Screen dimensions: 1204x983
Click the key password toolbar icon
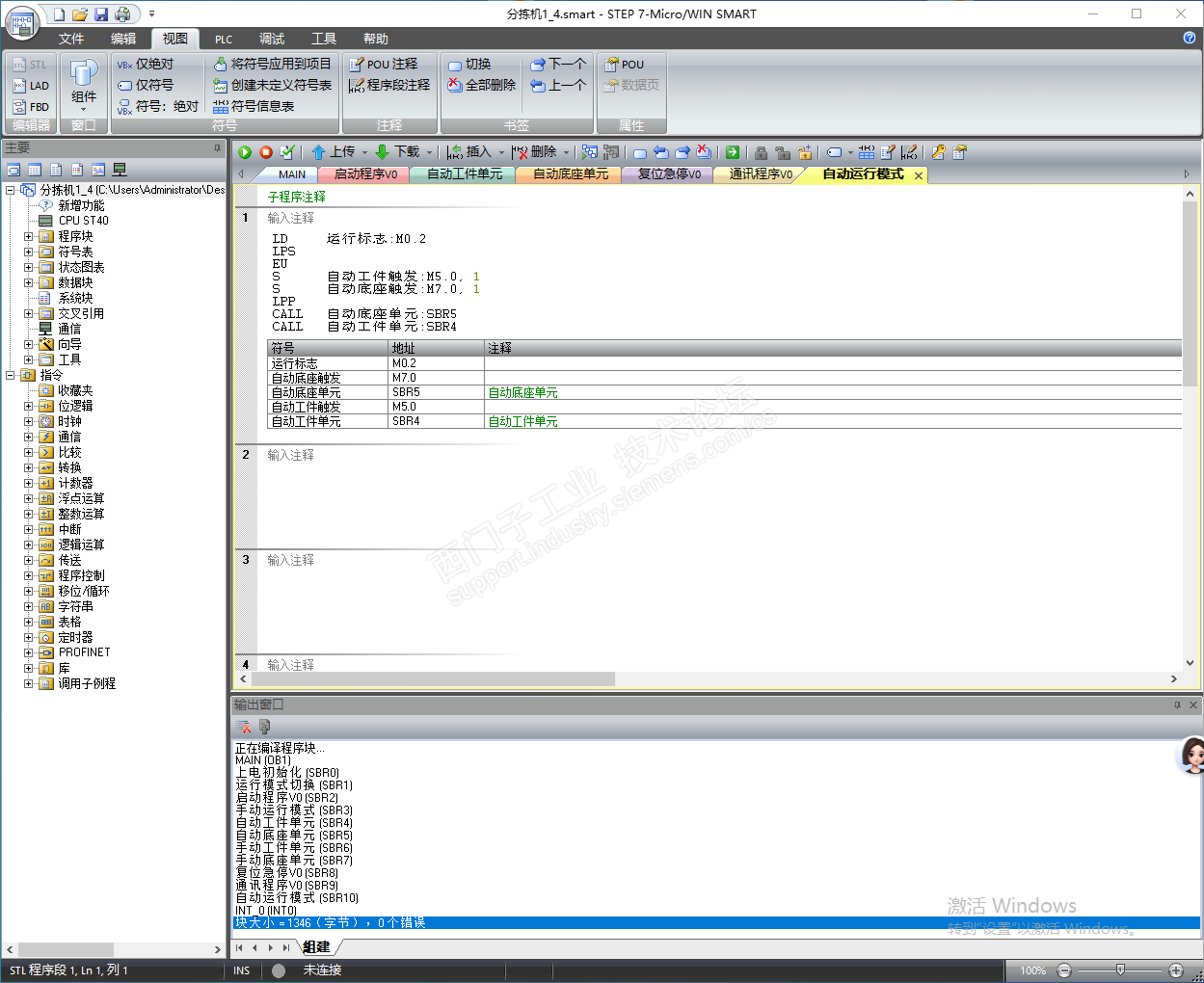(x=938, y=152)
